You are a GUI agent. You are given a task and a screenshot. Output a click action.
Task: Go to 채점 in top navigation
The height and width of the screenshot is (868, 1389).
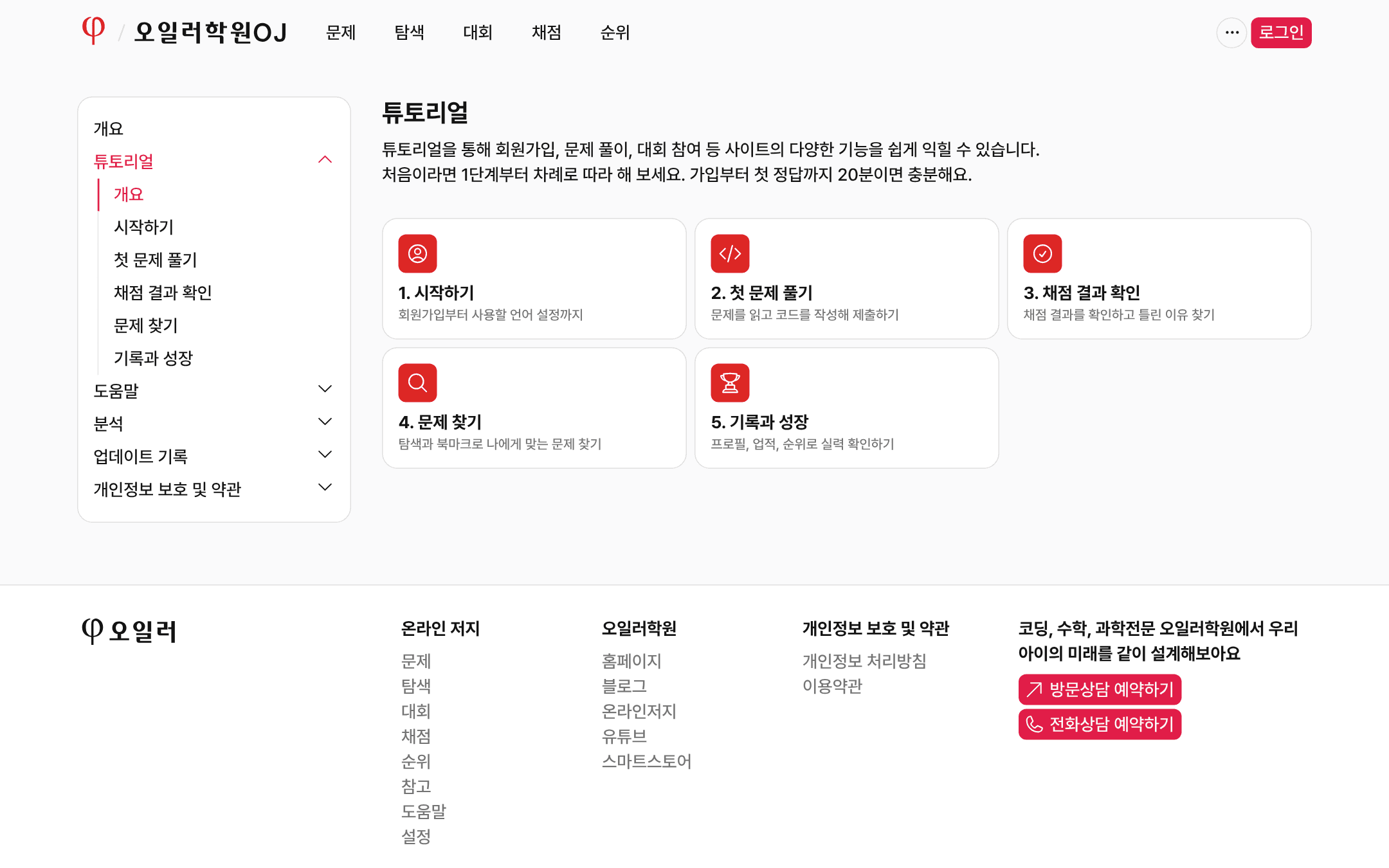click(x=547, y=32)
